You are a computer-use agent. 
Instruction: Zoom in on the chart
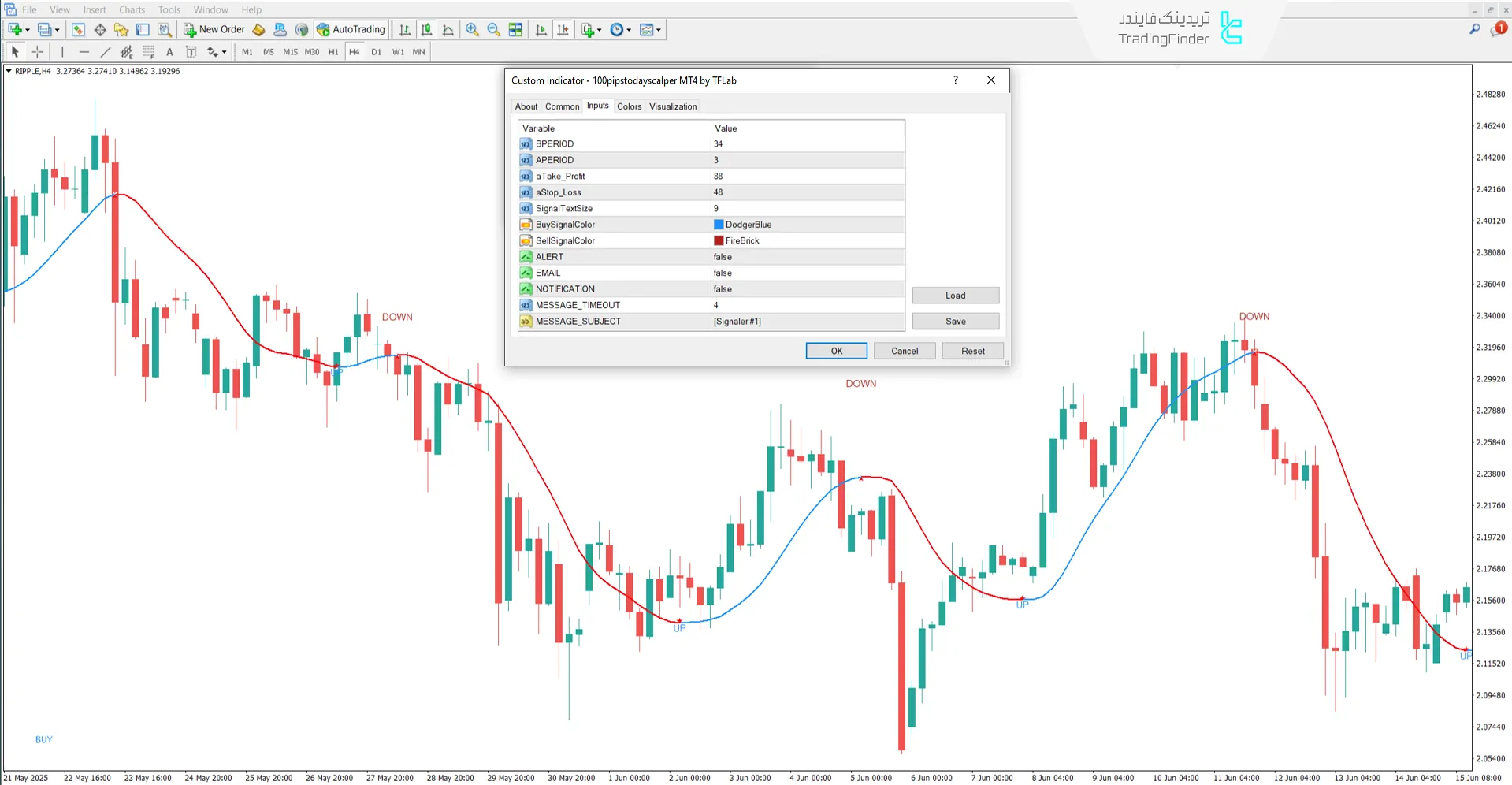473,29
